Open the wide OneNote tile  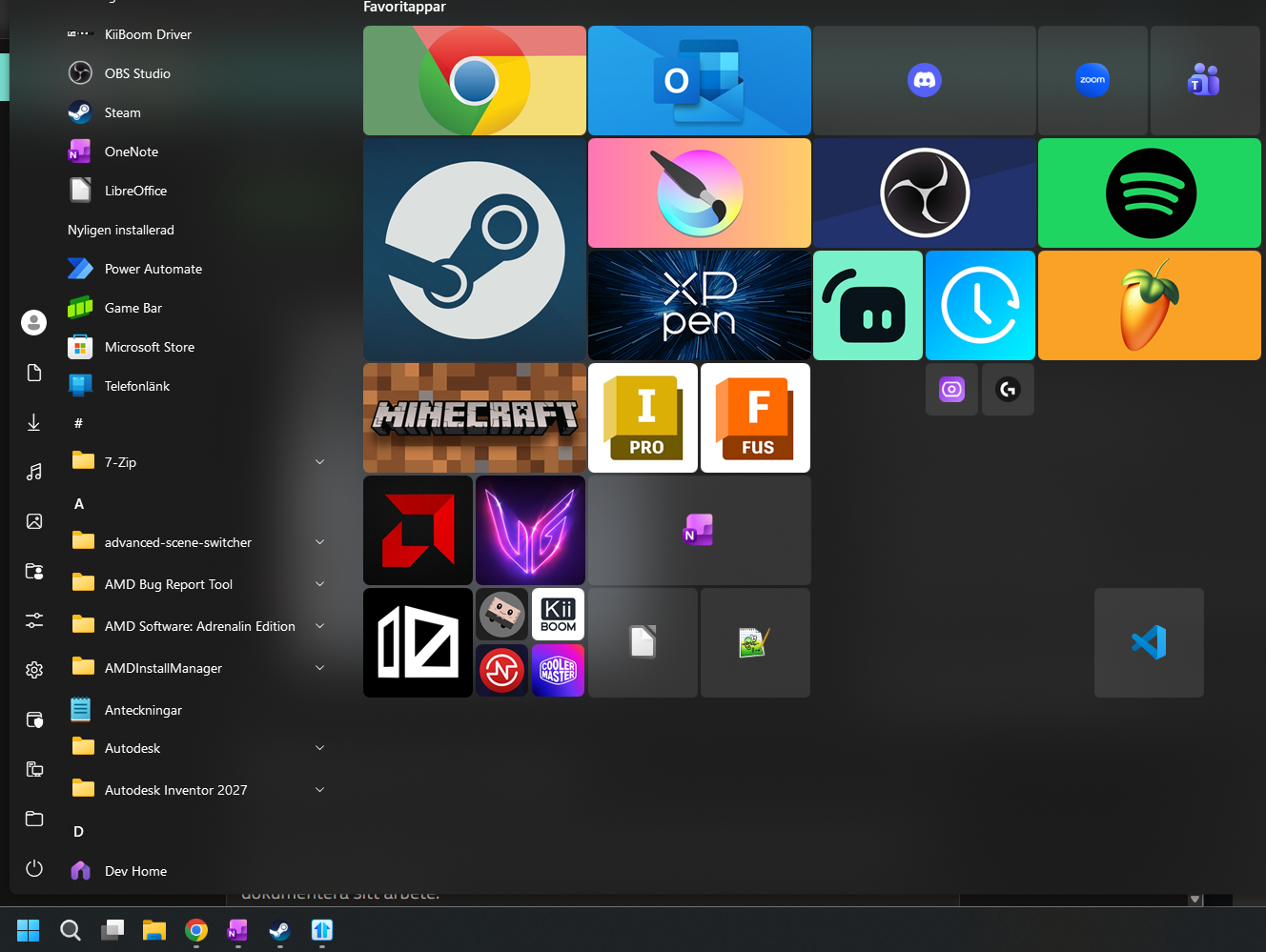point(700,531)
